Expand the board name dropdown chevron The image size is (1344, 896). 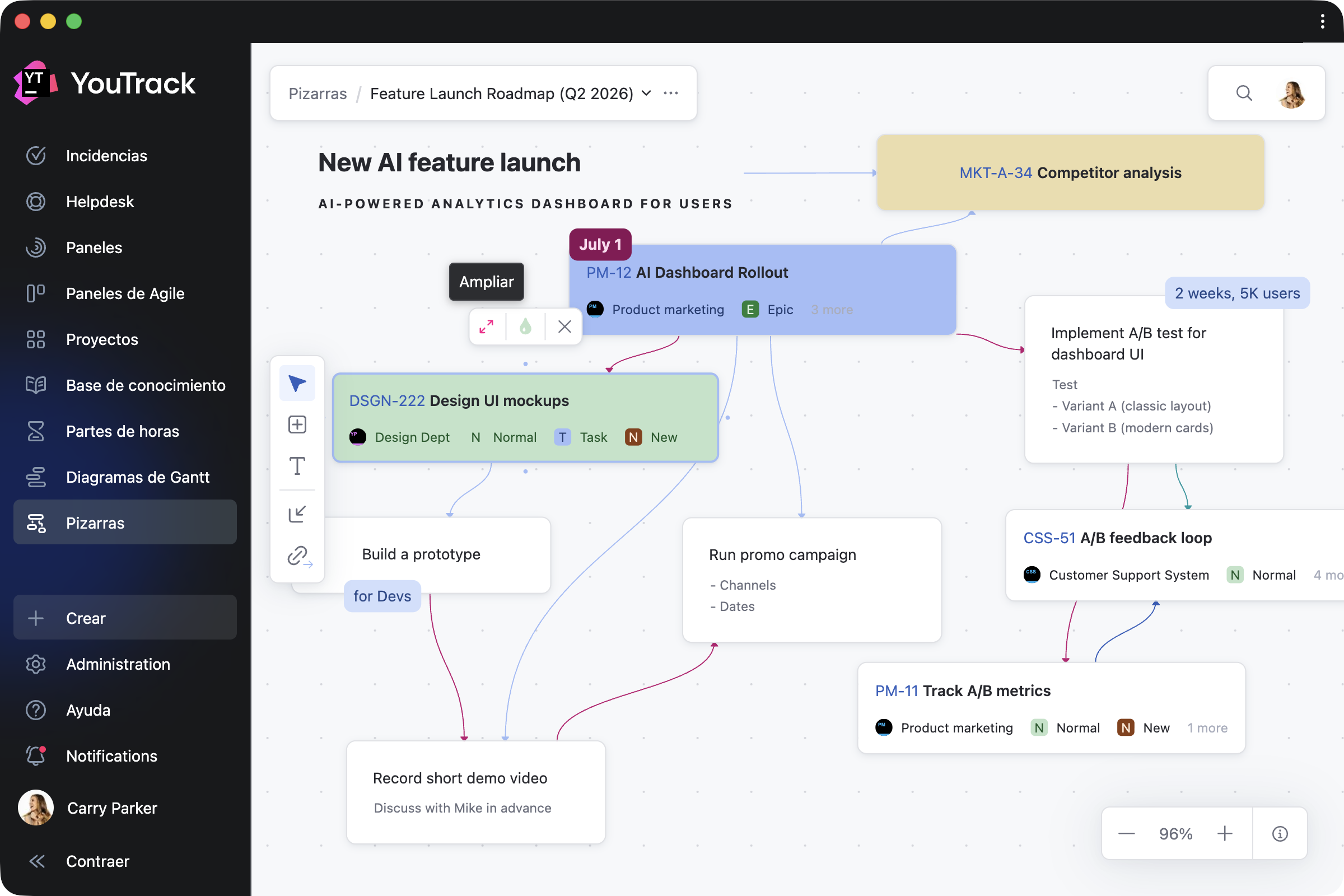(646, 93)
